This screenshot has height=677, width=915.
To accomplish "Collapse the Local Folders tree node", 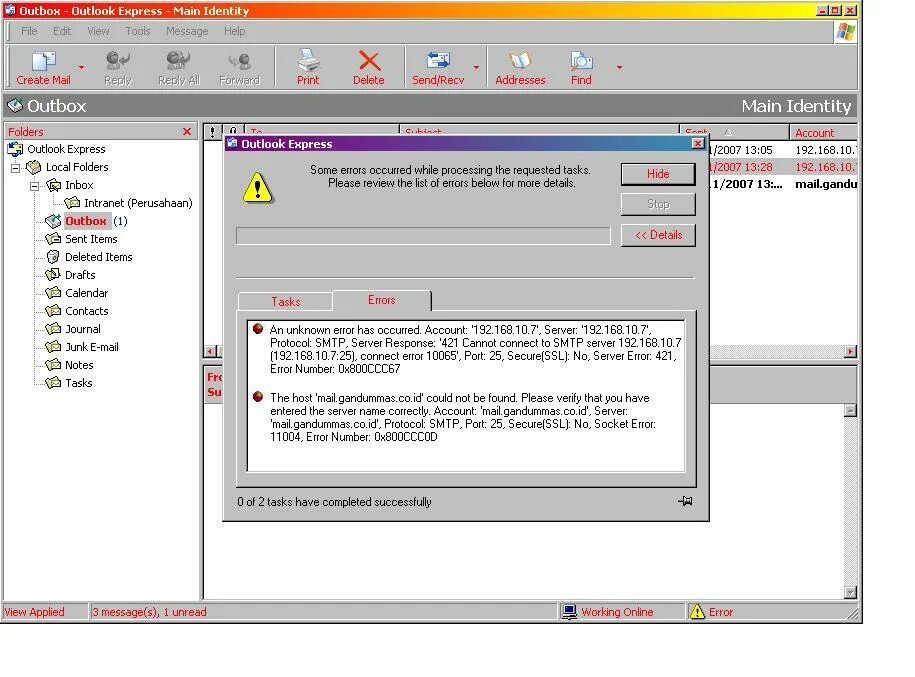I will (x=16, y=168).
